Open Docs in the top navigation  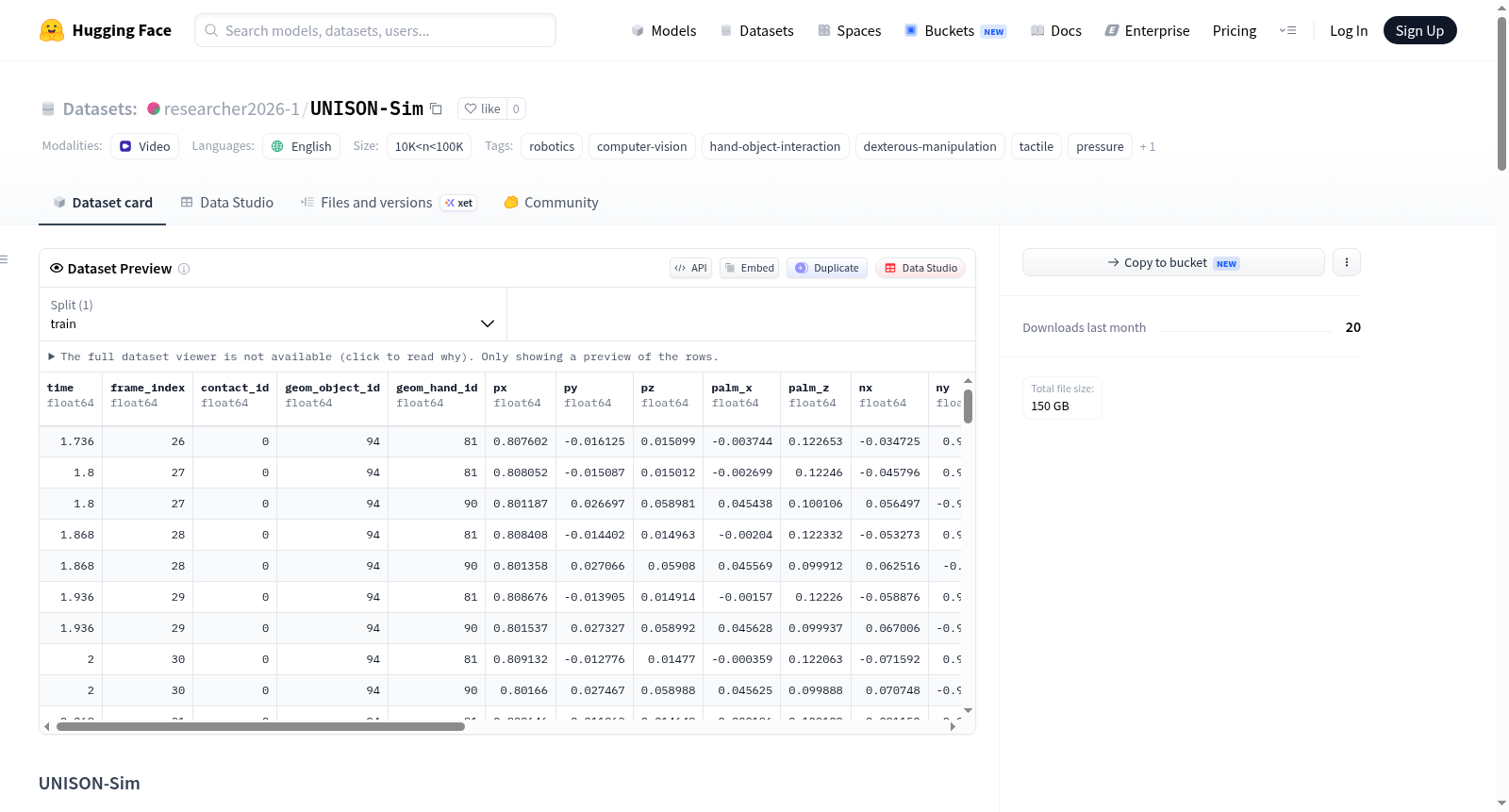click(x=1055, y=30)
